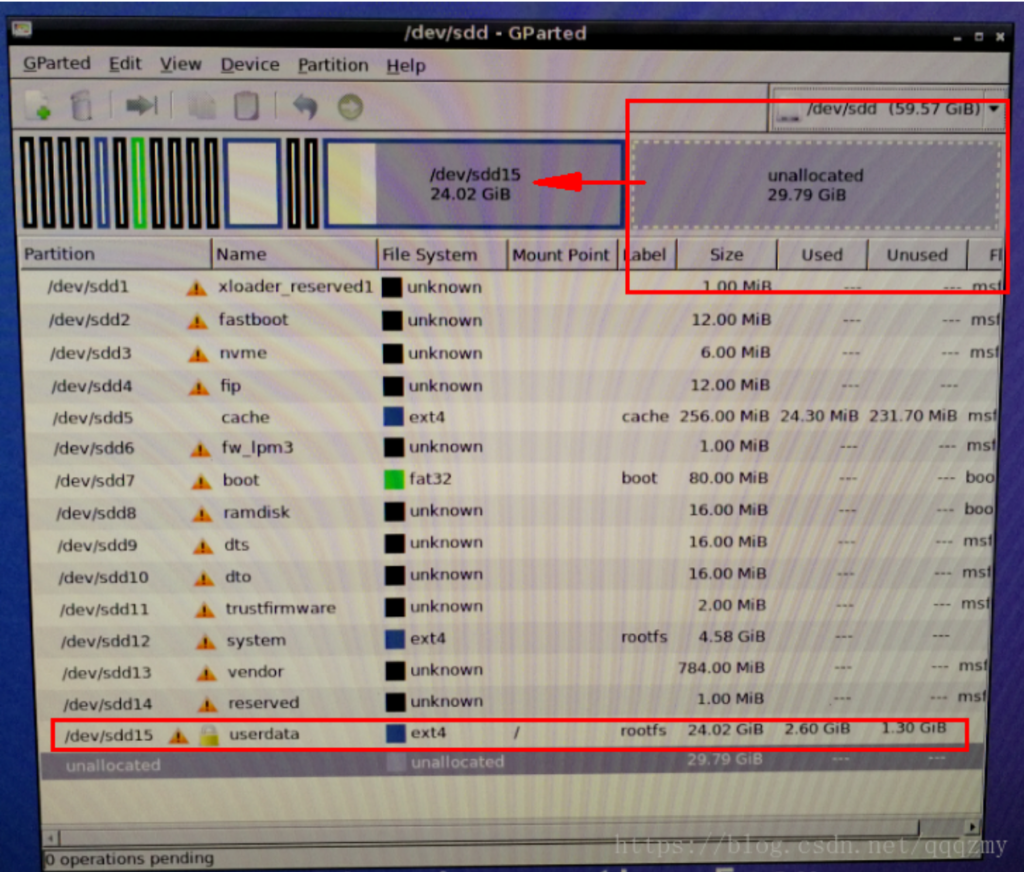
Task: Click the green fat32 color swatch
Action: (x=394, y=479)
